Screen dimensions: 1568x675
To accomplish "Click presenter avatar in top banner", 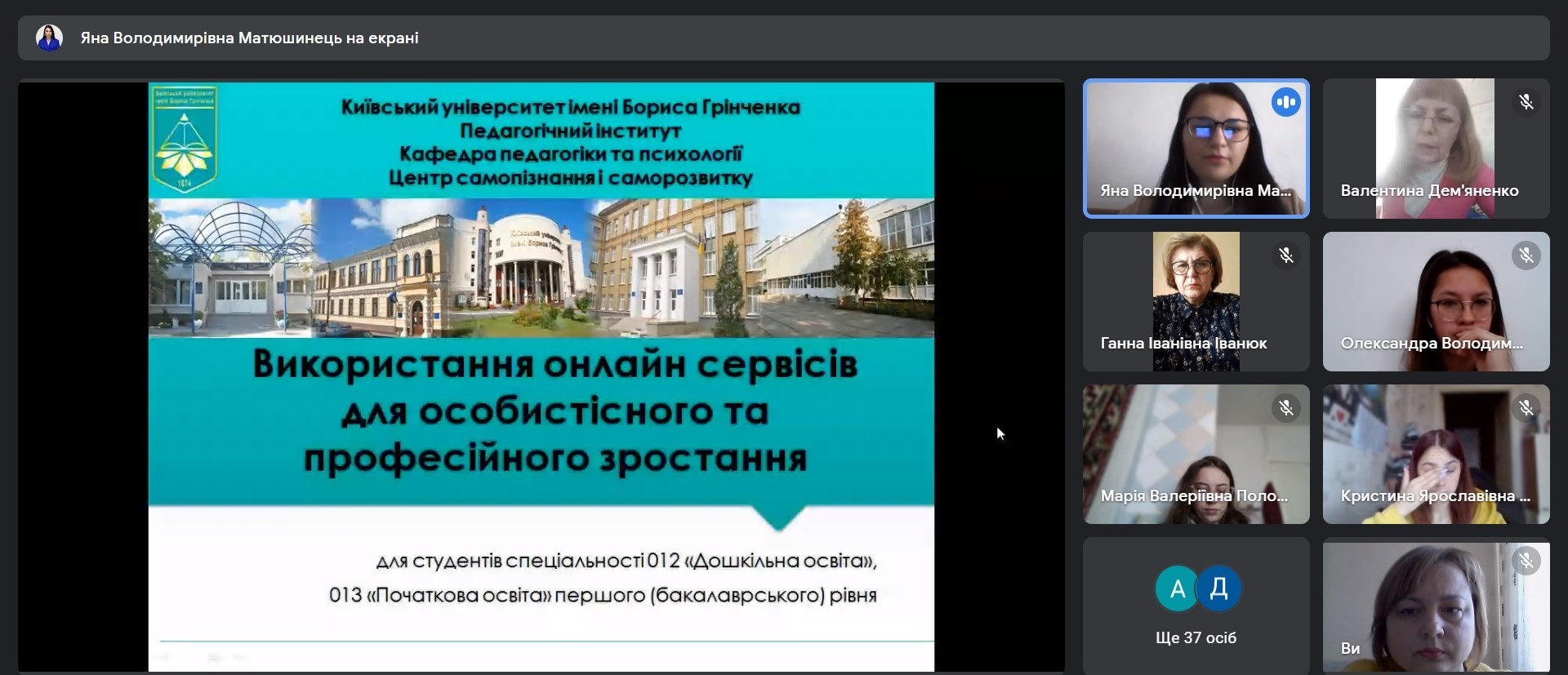I will [x=49, y=38].
